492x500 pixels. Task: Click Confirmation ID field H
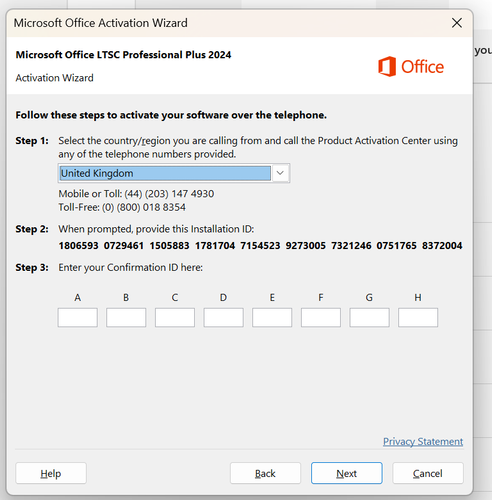tap(418, 317)
